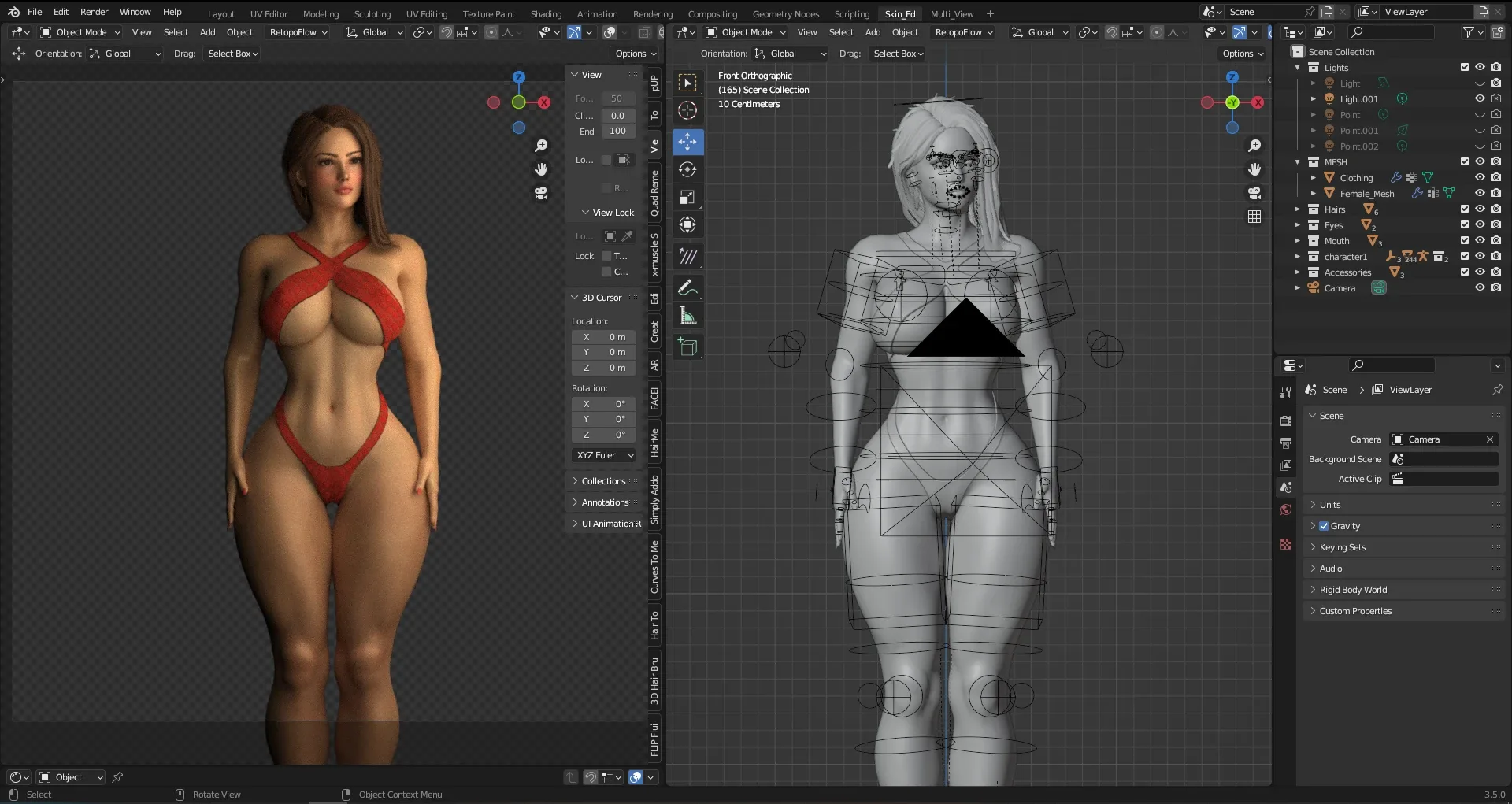The image size is (1512, 804).
Task: Click the pan hand icon in the right viewport
Action: coord(1254,169)
